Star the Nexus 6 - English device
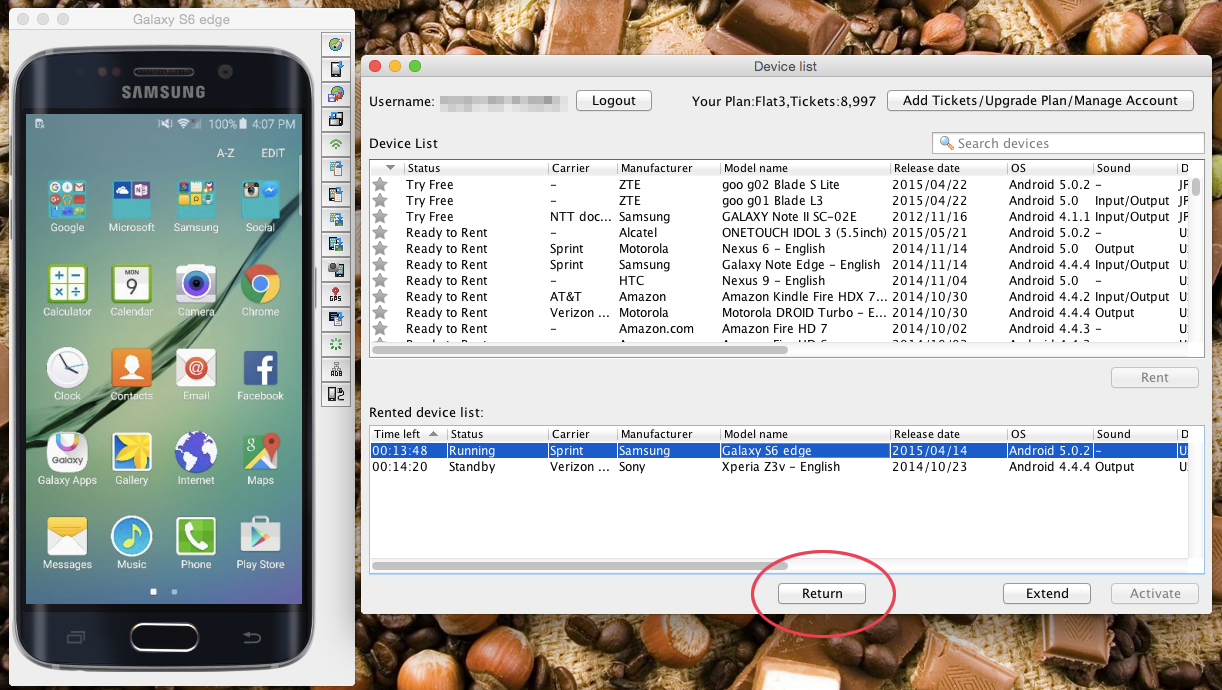The height and width of the screenshot is (690, 1222). 380,249
